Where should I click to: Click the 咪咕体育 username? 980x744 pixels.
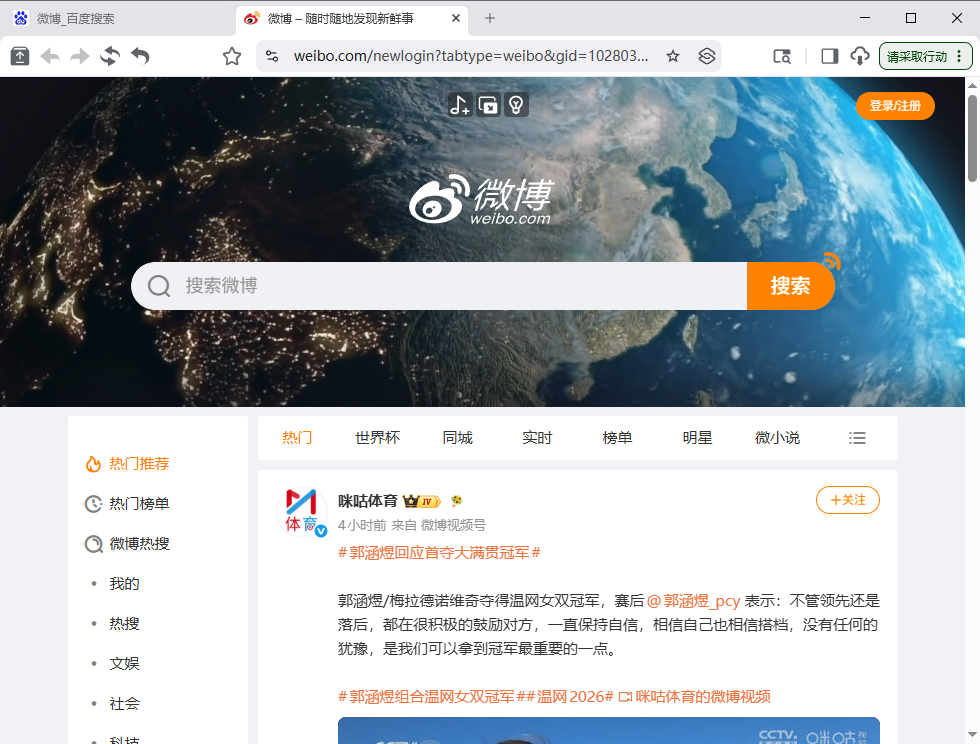[368, 501]
